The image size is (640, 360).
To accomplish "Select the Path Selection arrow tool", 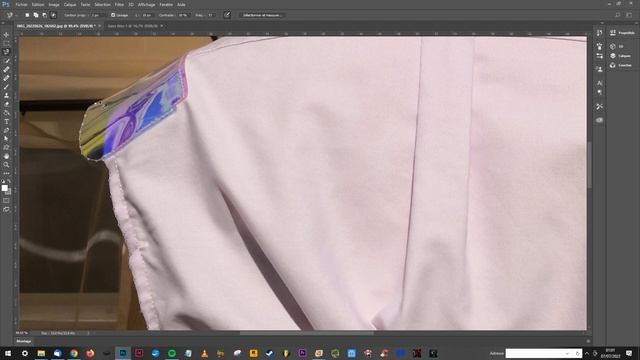I will 6,139.
